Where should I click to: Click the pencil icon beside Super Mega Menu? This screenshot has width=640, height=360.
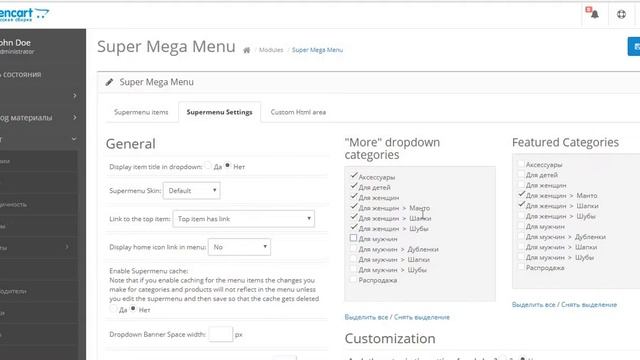click(x=109, y=82)
